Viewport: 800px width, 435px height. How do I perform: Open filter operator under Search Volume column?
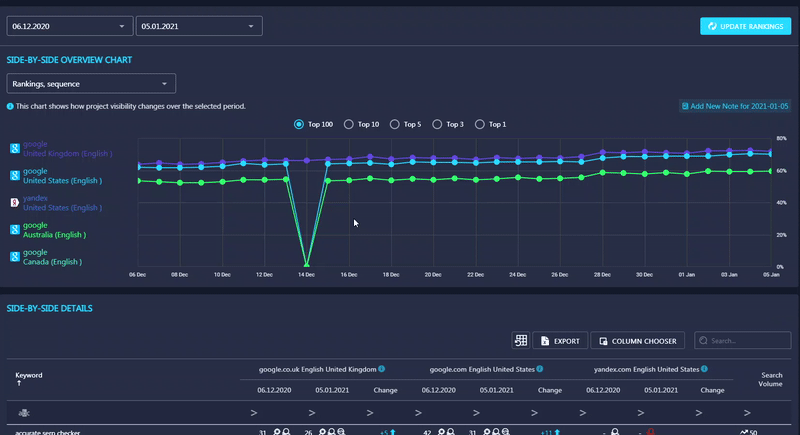[x=747, y=413]
